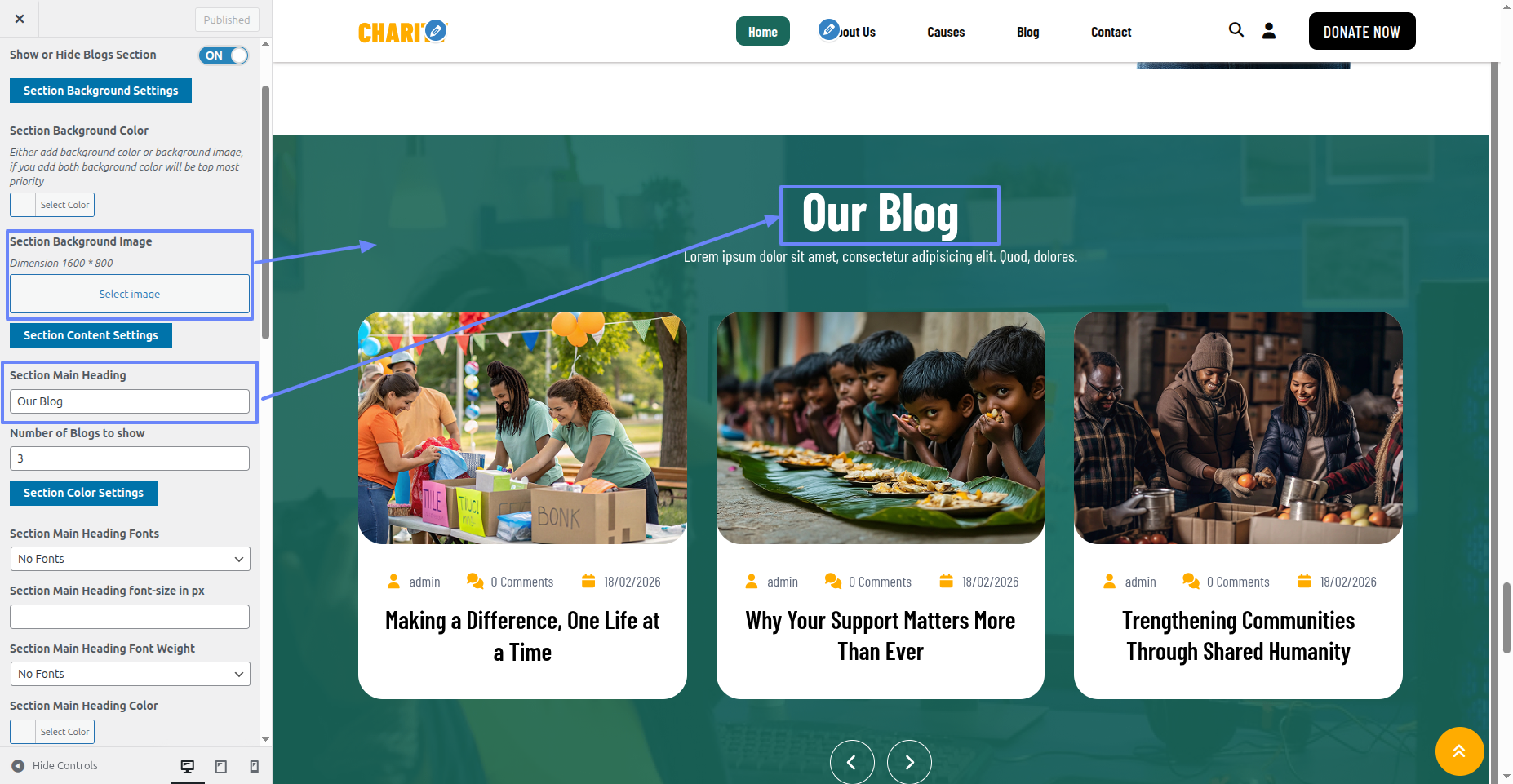Open the Blog navigation item
Image resolution: width=1513 pixels, height=784 pixels.
(1027, 32)
